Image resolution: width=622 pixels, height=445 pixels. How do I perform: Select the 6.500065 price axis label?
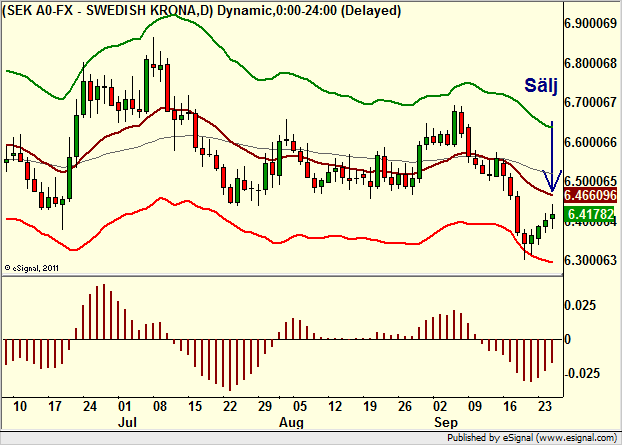tap(590, 181)
